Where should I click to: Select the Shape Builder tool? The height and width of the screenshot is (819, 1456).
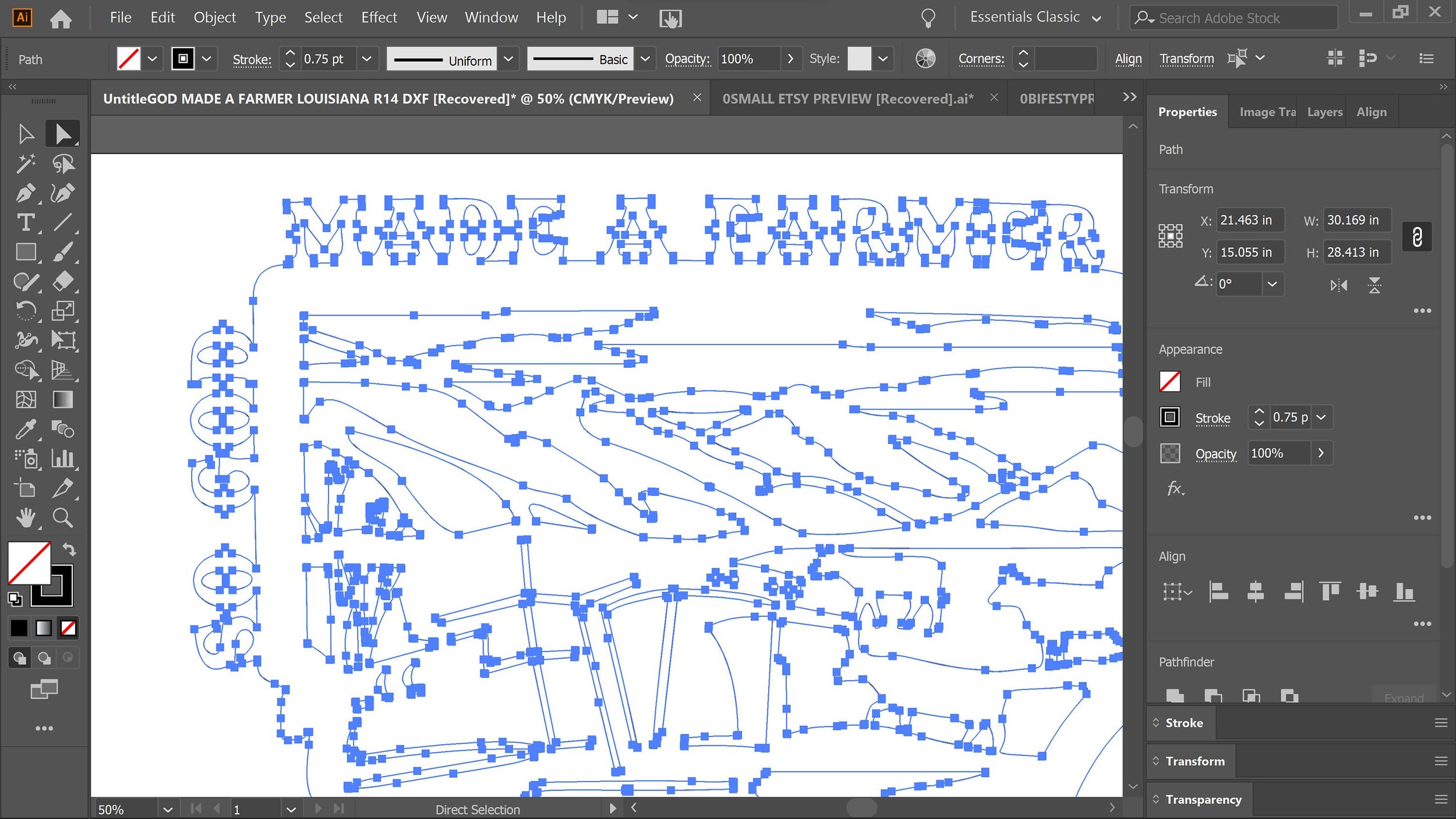click(26, 370)
